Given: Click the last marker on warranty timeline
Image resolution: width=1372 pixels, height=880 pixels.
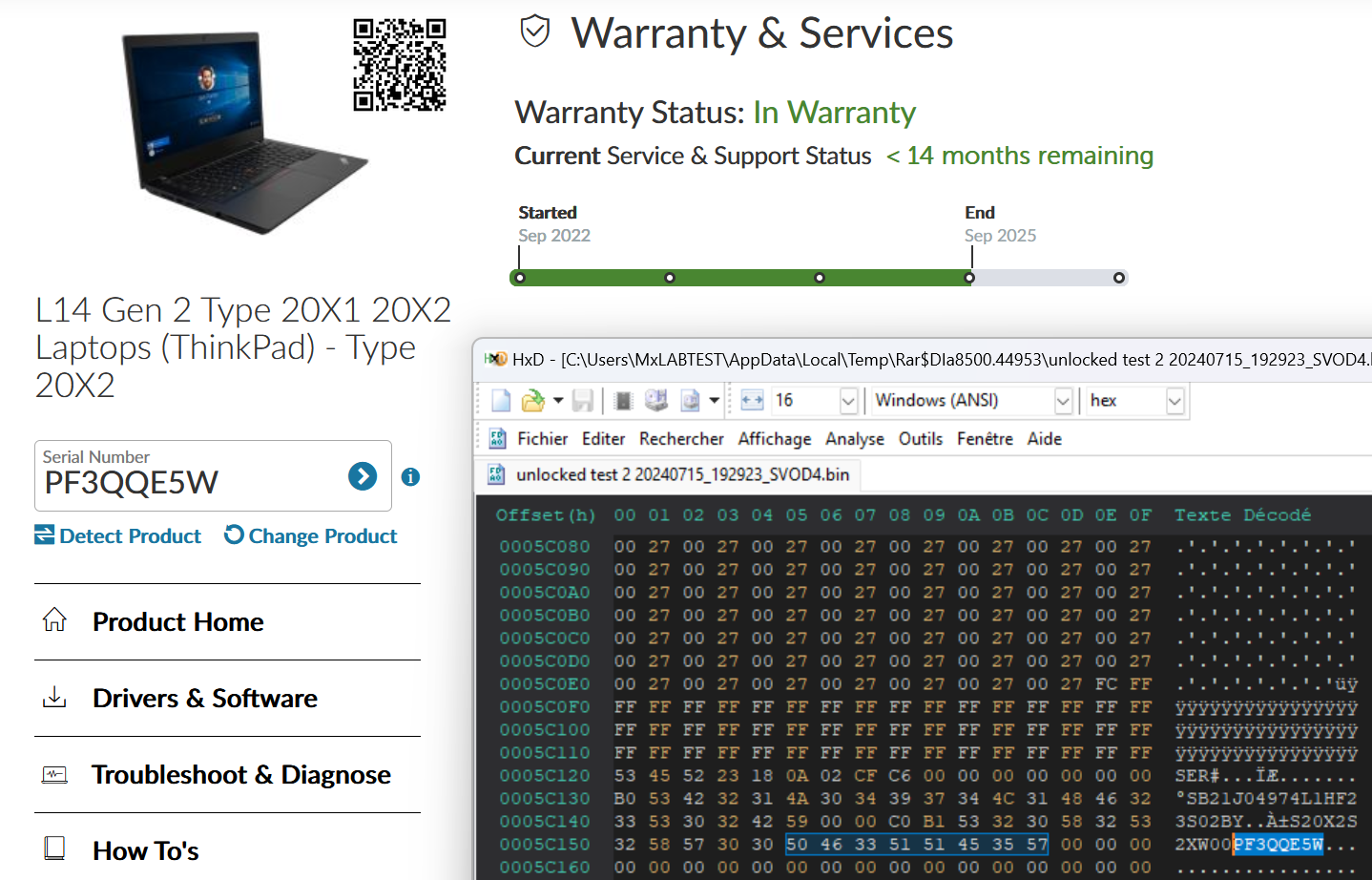Looking at the screenshot, I should 1119,278.
